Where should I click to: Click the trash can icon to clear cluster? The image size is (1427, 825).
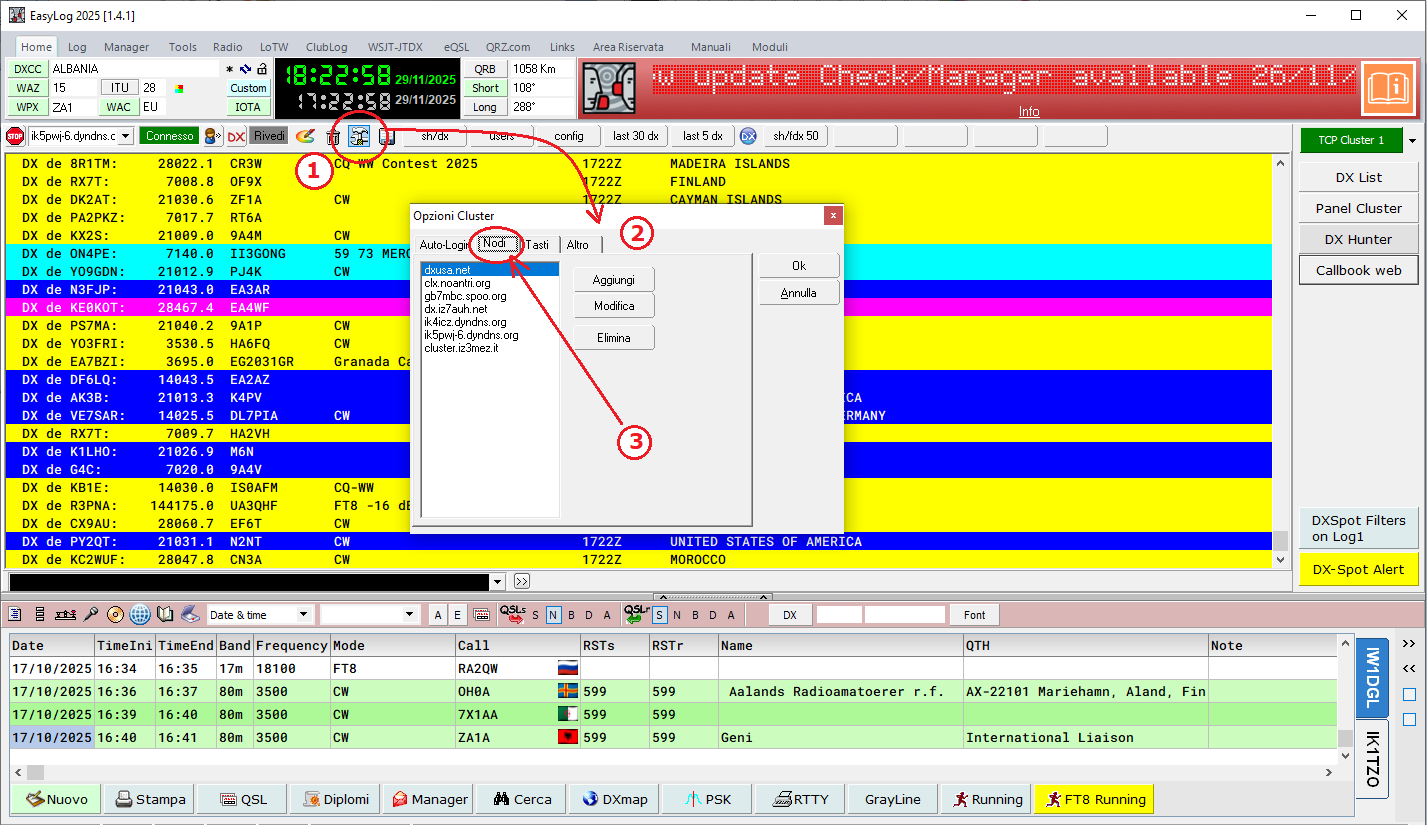334,136
